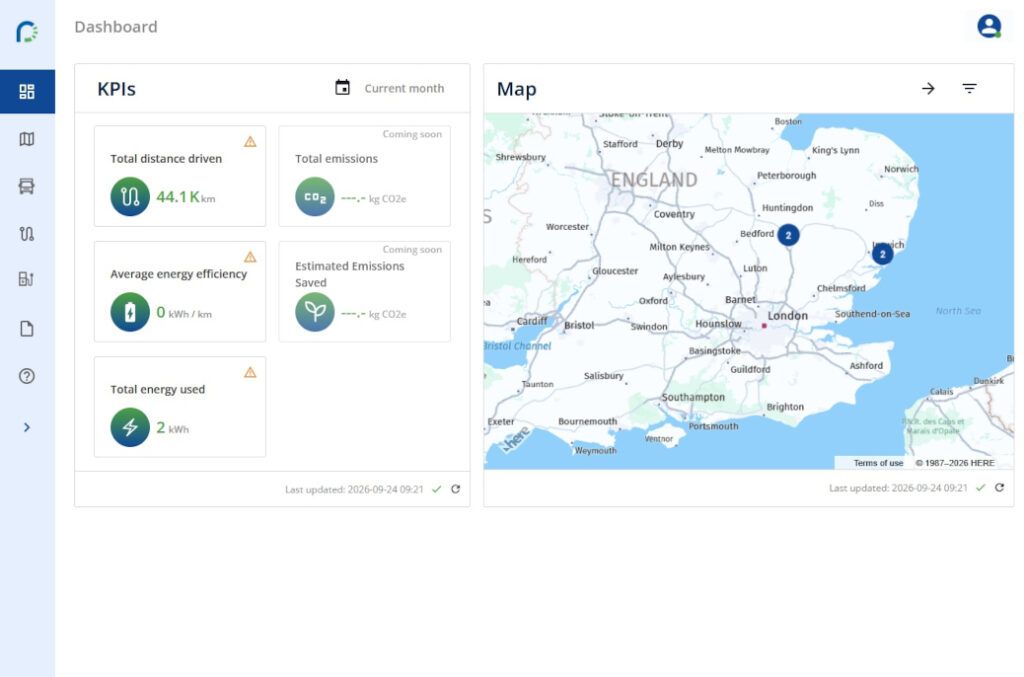1024x677 pixels.
Task: Click the Total distance driven card title
Action: [x=166, y=159]
